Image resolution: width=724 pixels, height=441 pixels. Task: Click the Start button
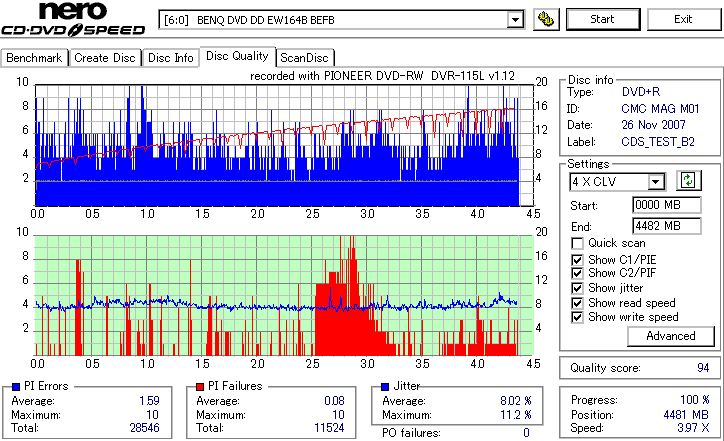tap(603, 19)
